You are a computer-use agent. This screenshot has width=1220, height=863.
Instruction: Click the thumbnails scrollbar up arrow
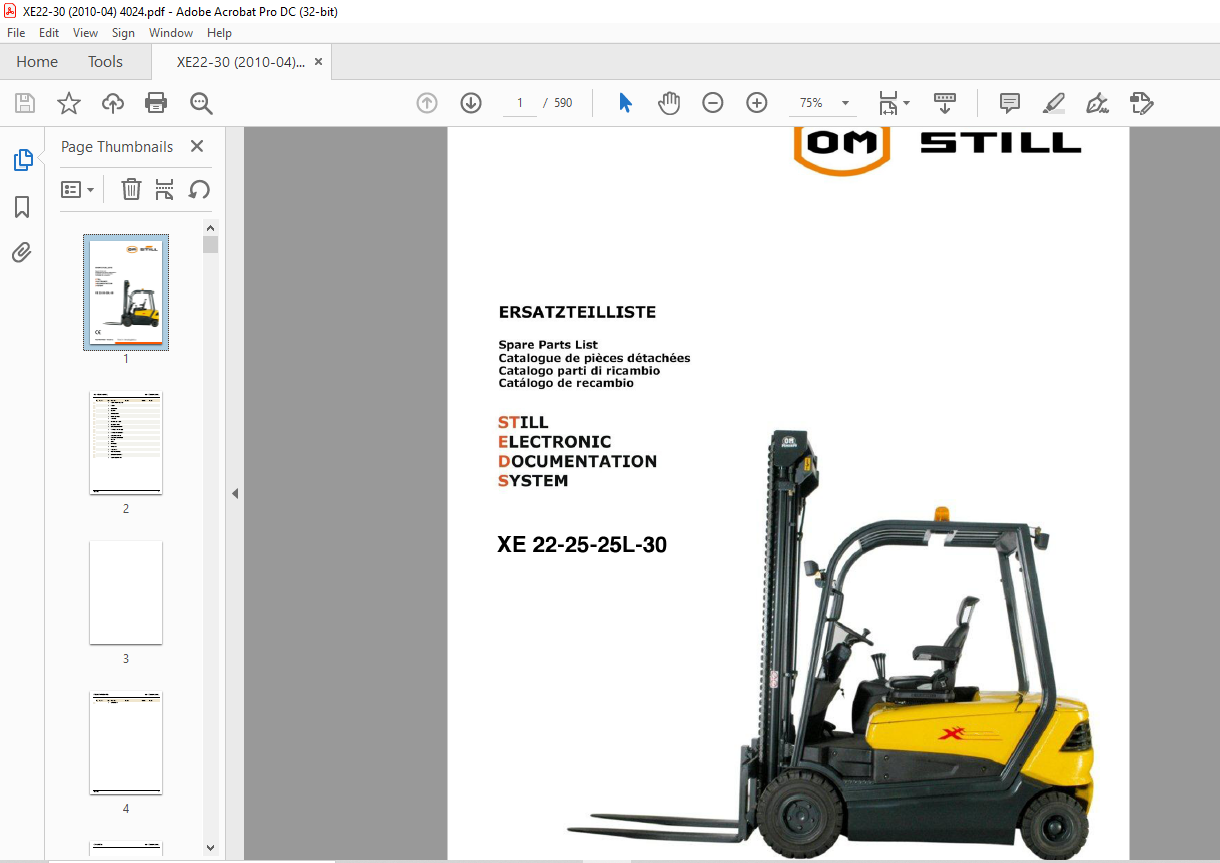click(210, 228)
